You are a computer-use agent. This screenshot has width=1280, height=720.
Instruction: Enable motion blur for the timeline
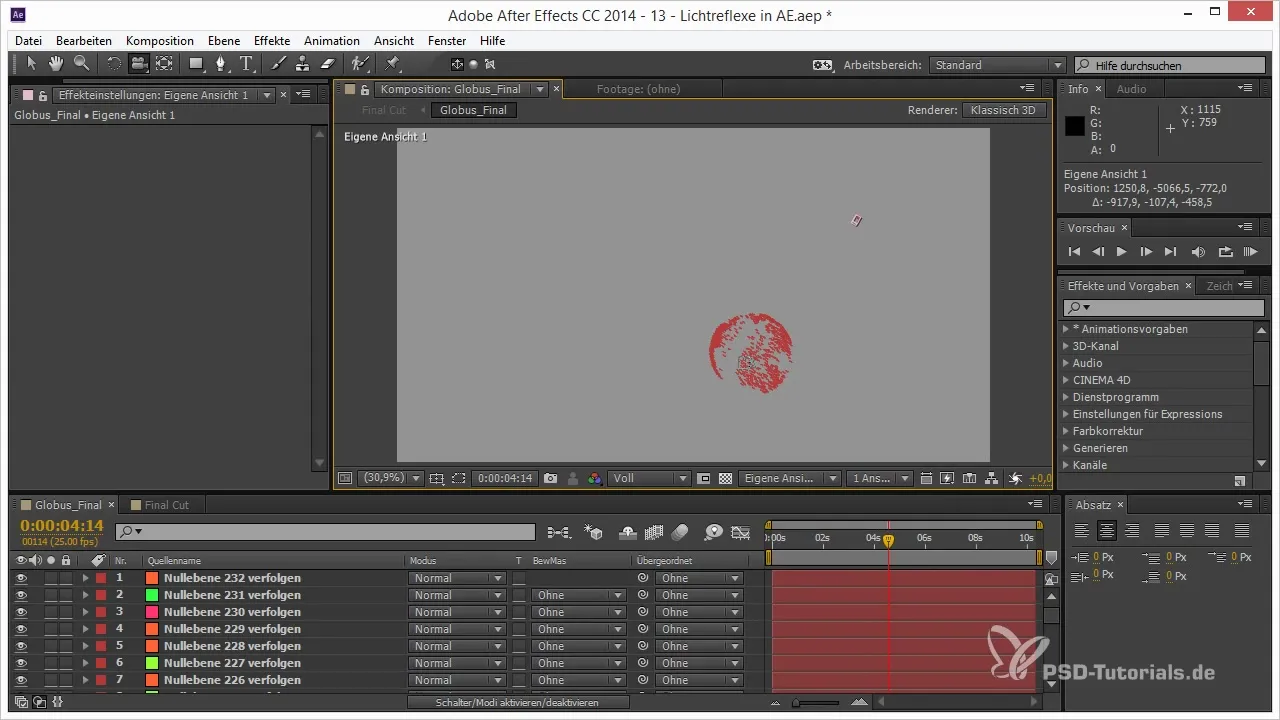pyautogui.click(x=680, y=532)
